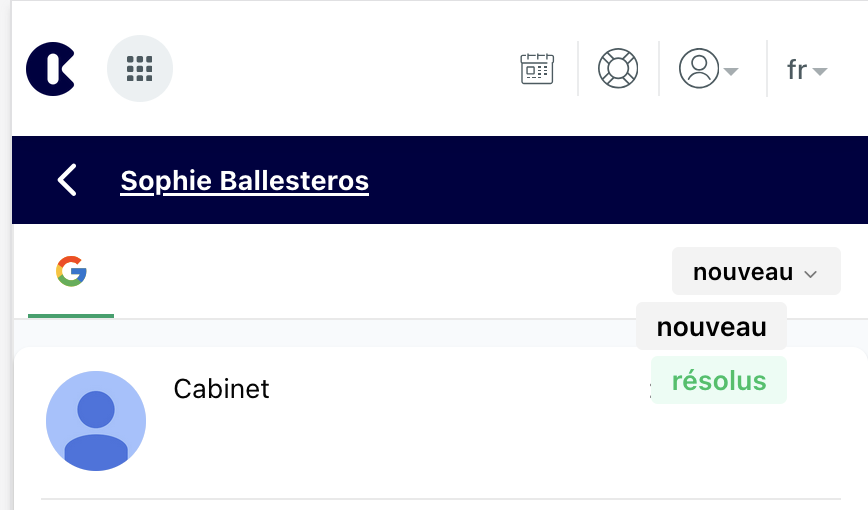Choose "nouveau" from the open list
868x510 pixels.
(711, 327)
